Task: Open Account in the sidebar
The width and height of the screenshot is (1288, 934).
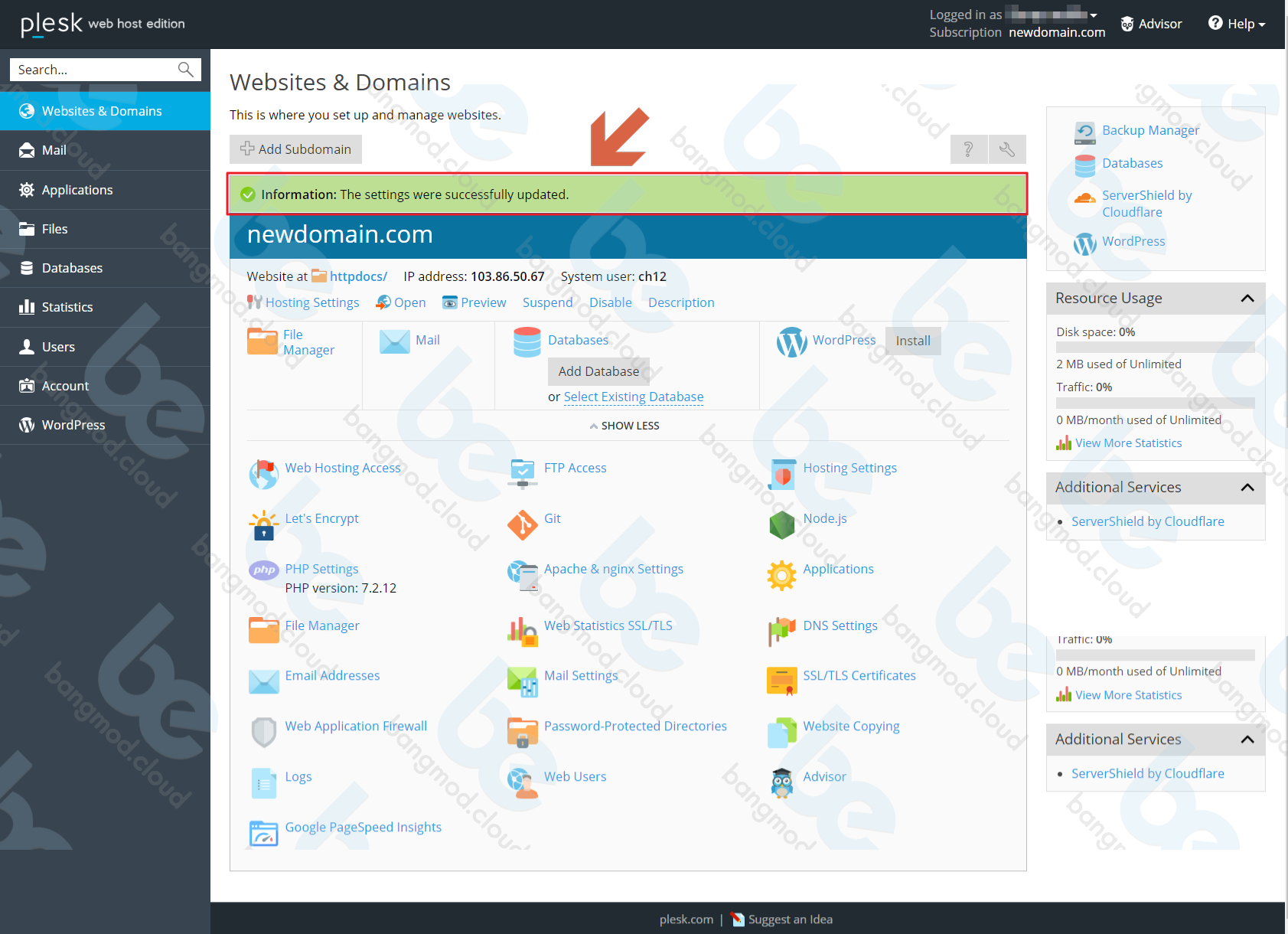Action: tap(105, 386)
